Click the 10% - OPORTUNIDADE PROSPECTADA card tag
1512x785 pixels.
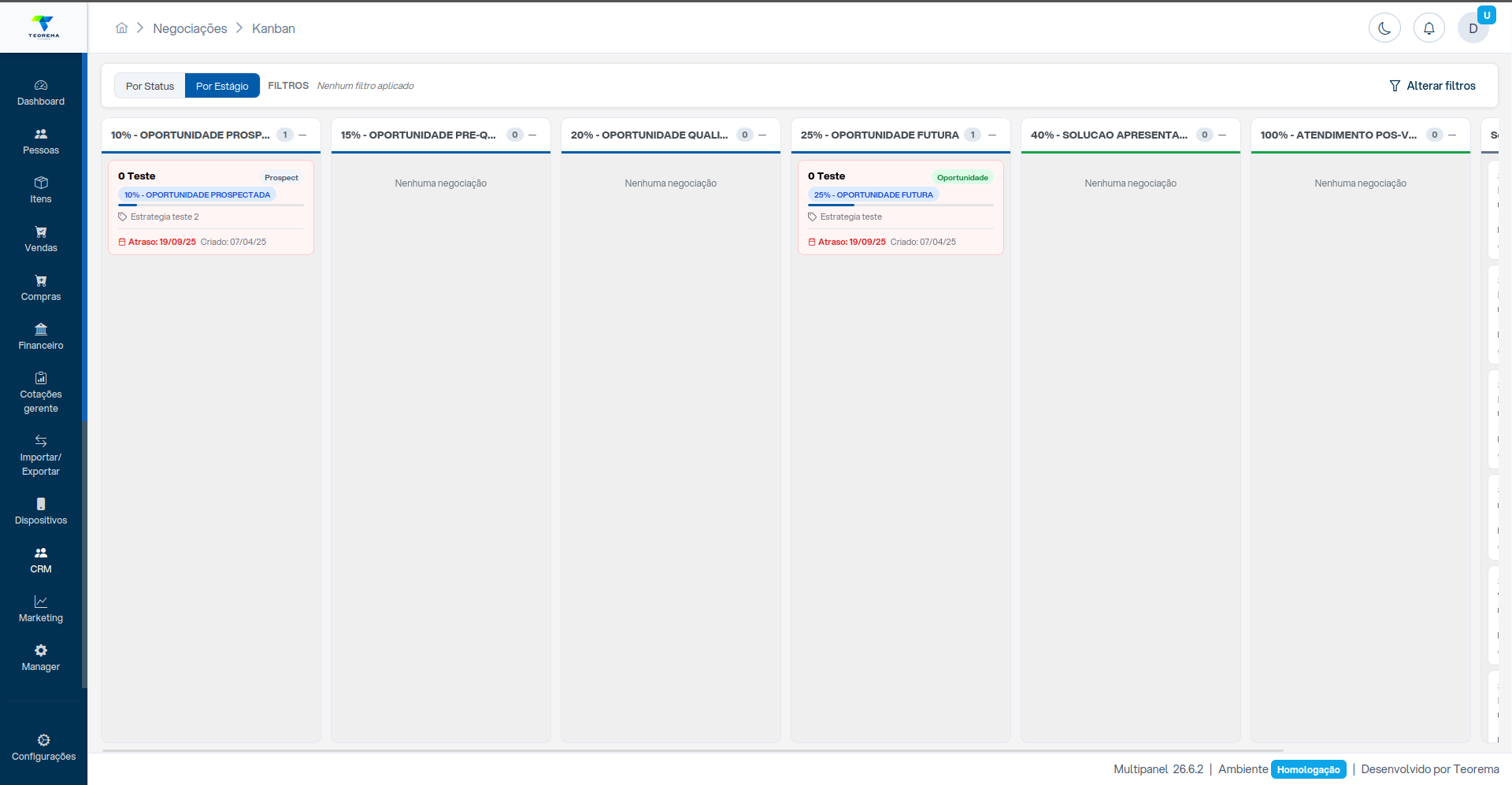tap(197, 194)
